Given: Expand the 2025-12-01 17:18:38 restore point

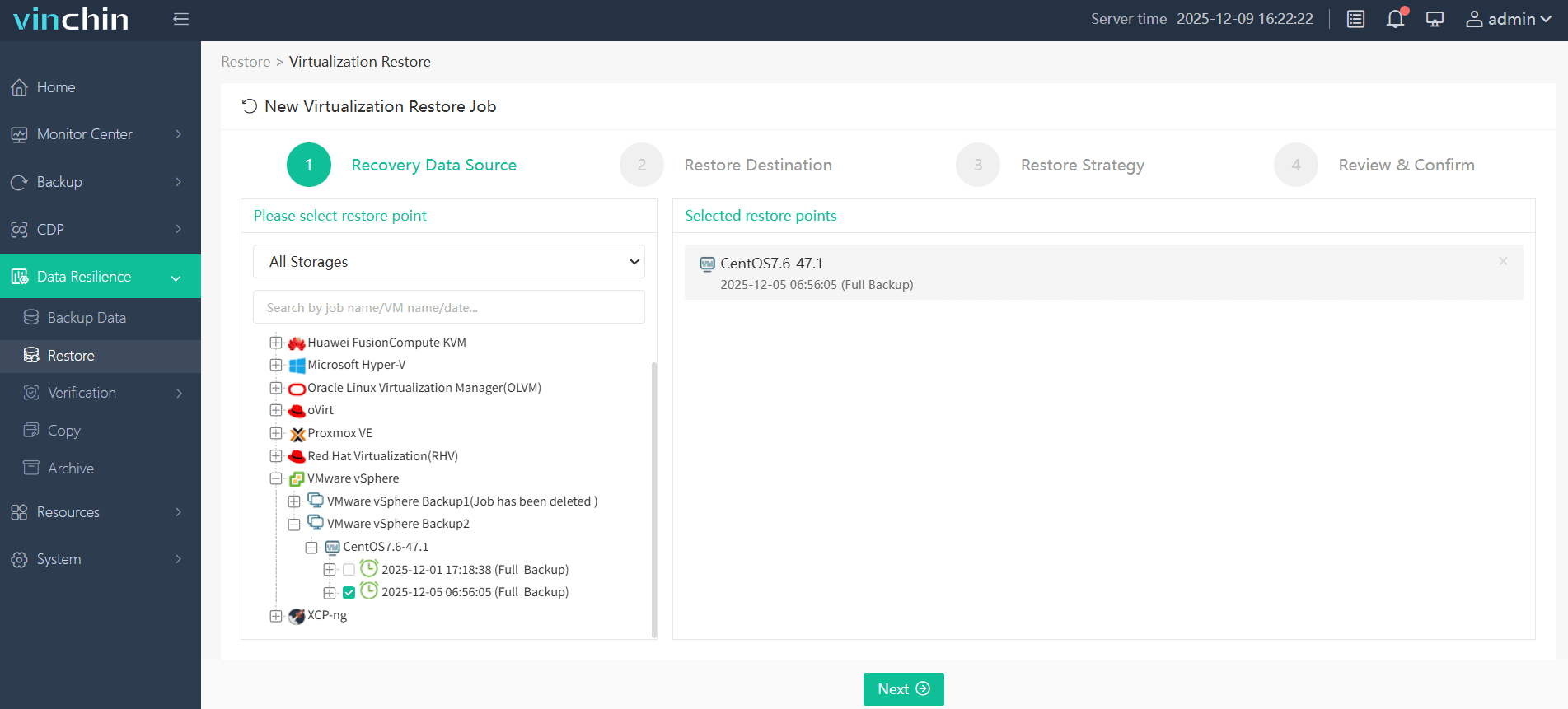Looking at the screenshot, I should click(330, 570).
